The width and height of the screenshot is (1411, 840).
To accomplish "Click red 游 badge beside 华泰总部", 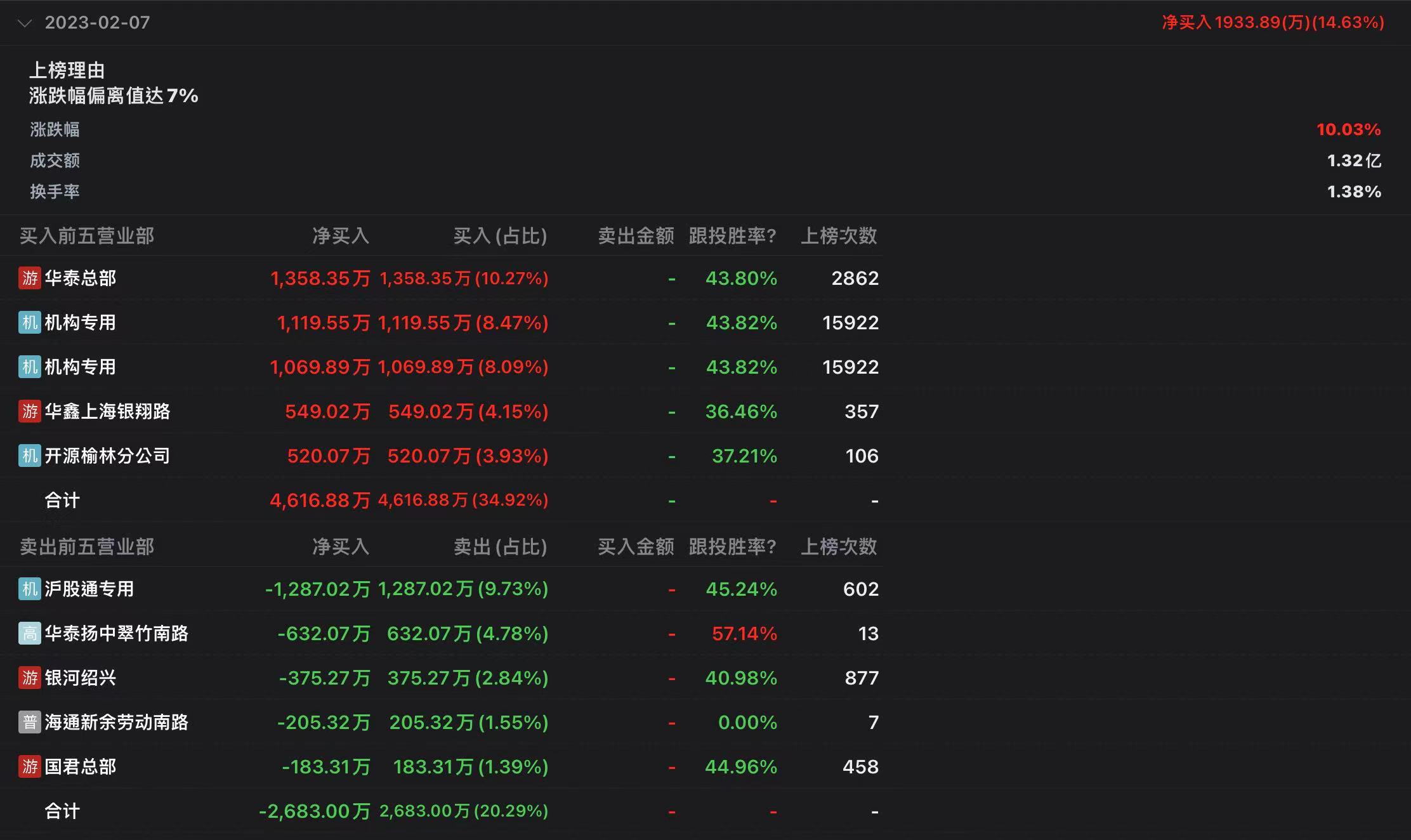I will point(30,278).
